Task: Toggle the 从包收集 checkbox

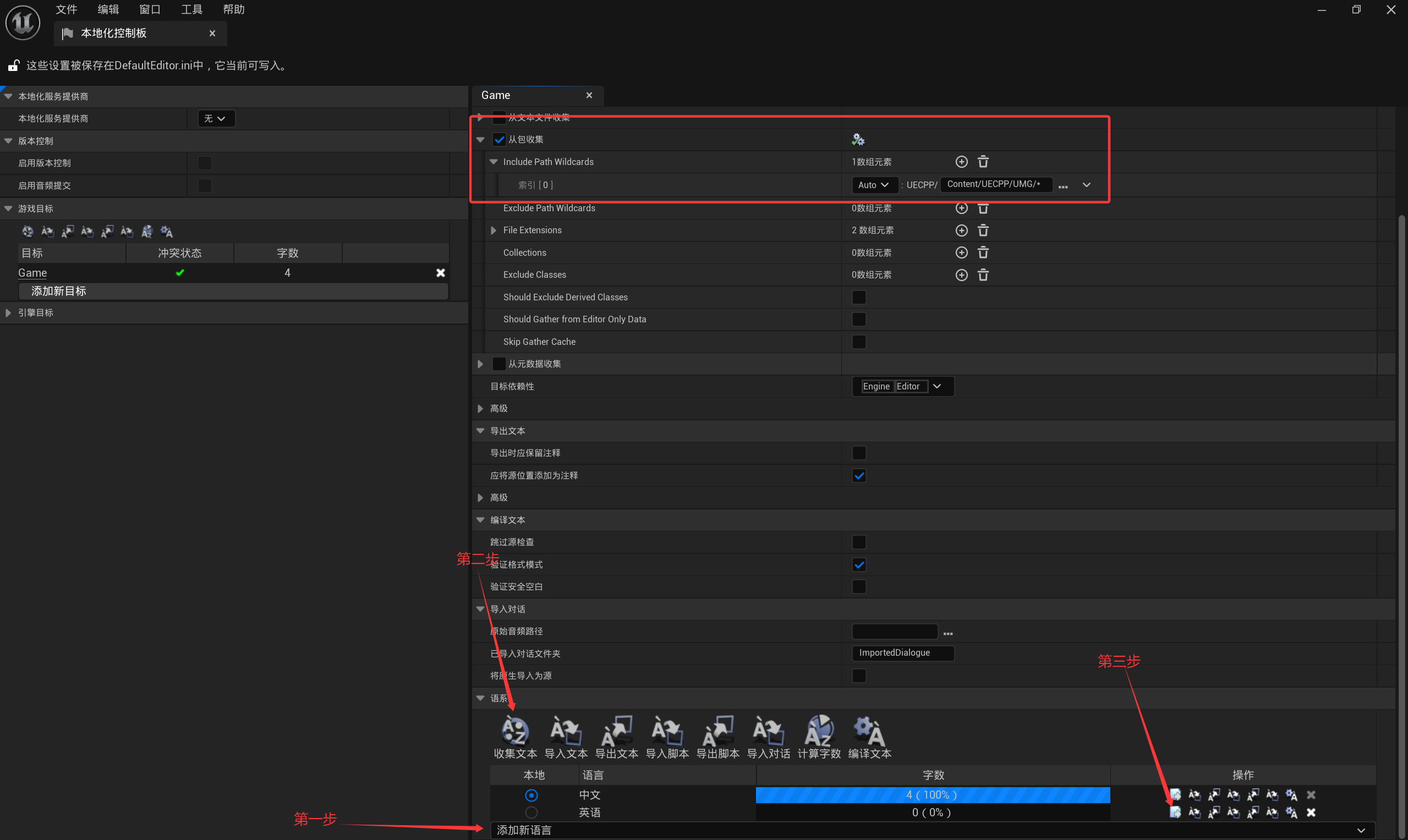Action: 499,139
